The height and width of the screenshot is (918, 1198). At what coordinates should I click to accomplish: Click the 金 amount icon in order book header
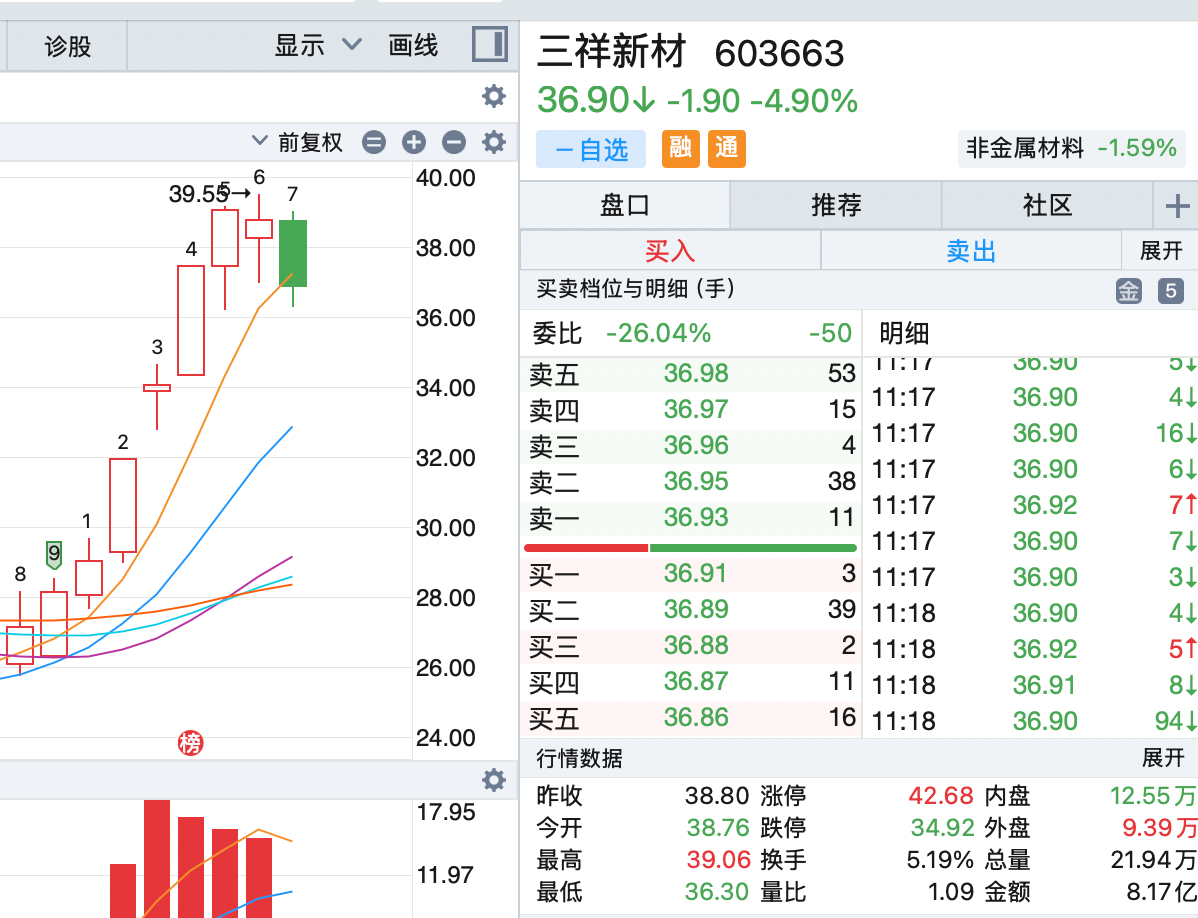click(1128, 290)
